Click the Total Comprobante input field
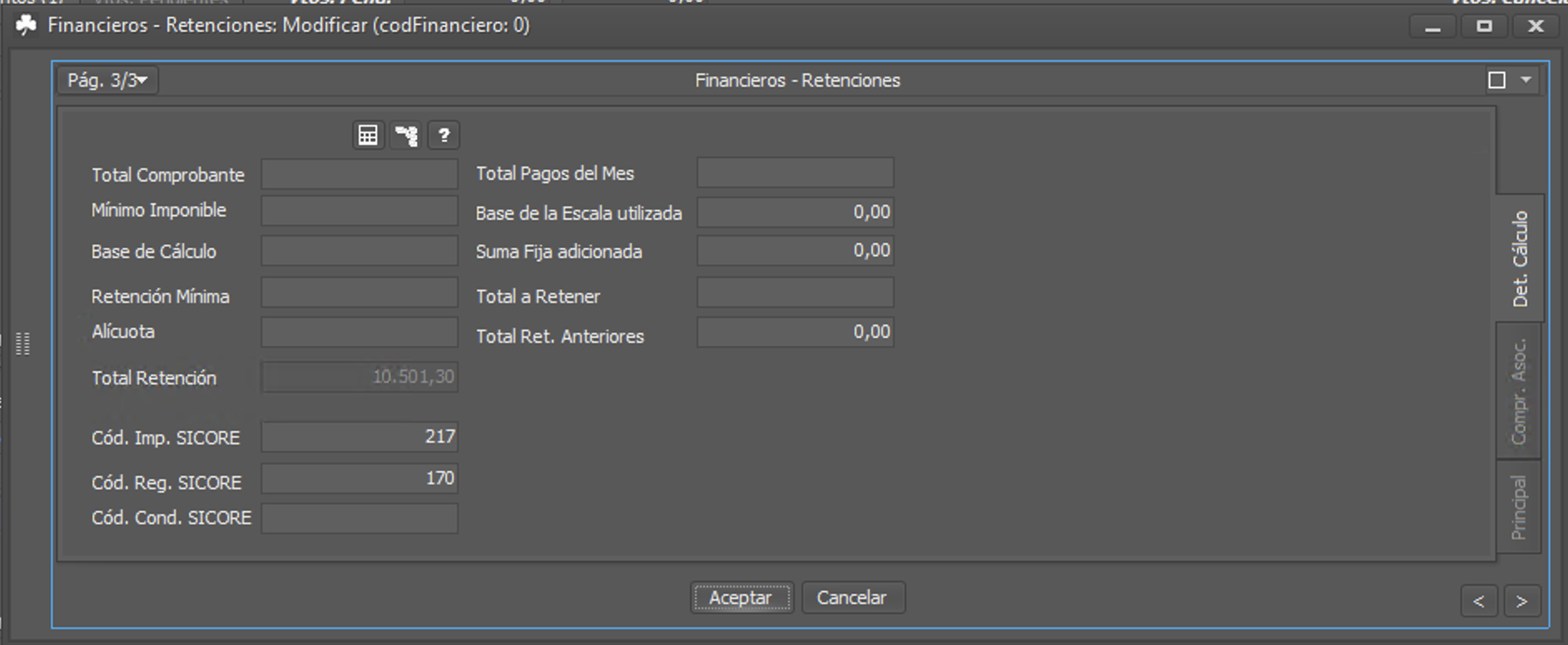Viewport: 1568px width, 645px height. point(360,175)
